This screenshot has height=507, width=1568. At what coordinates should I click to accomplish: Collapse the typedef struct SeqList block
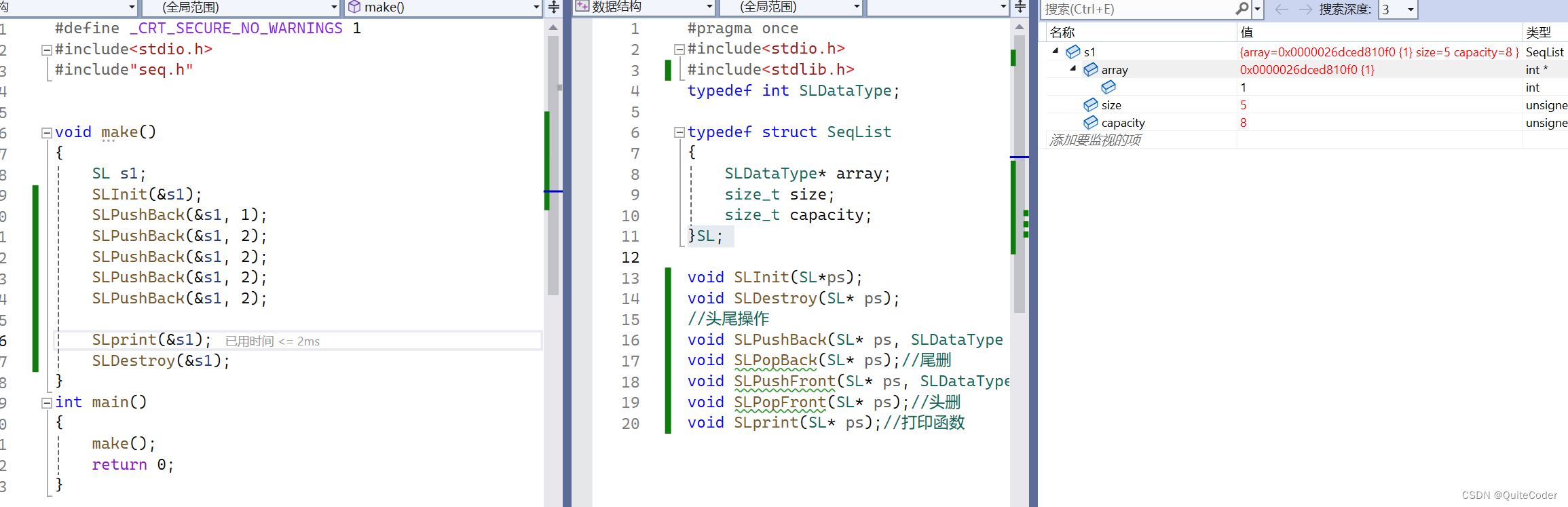pyautogui.click(x=679, y=132)
